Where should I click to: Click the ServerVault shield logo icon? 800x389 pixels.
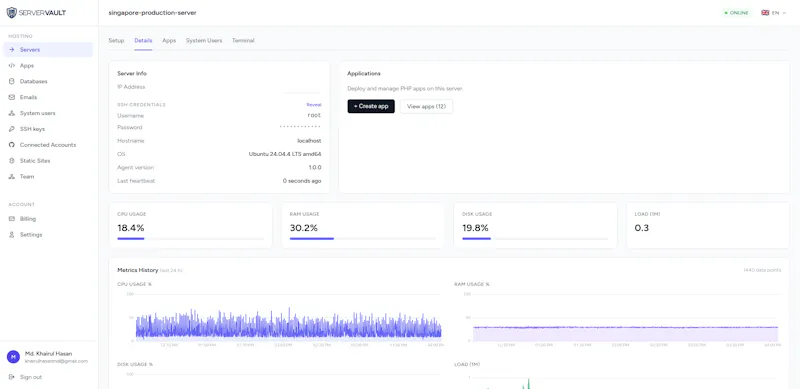tap(12, 13)
